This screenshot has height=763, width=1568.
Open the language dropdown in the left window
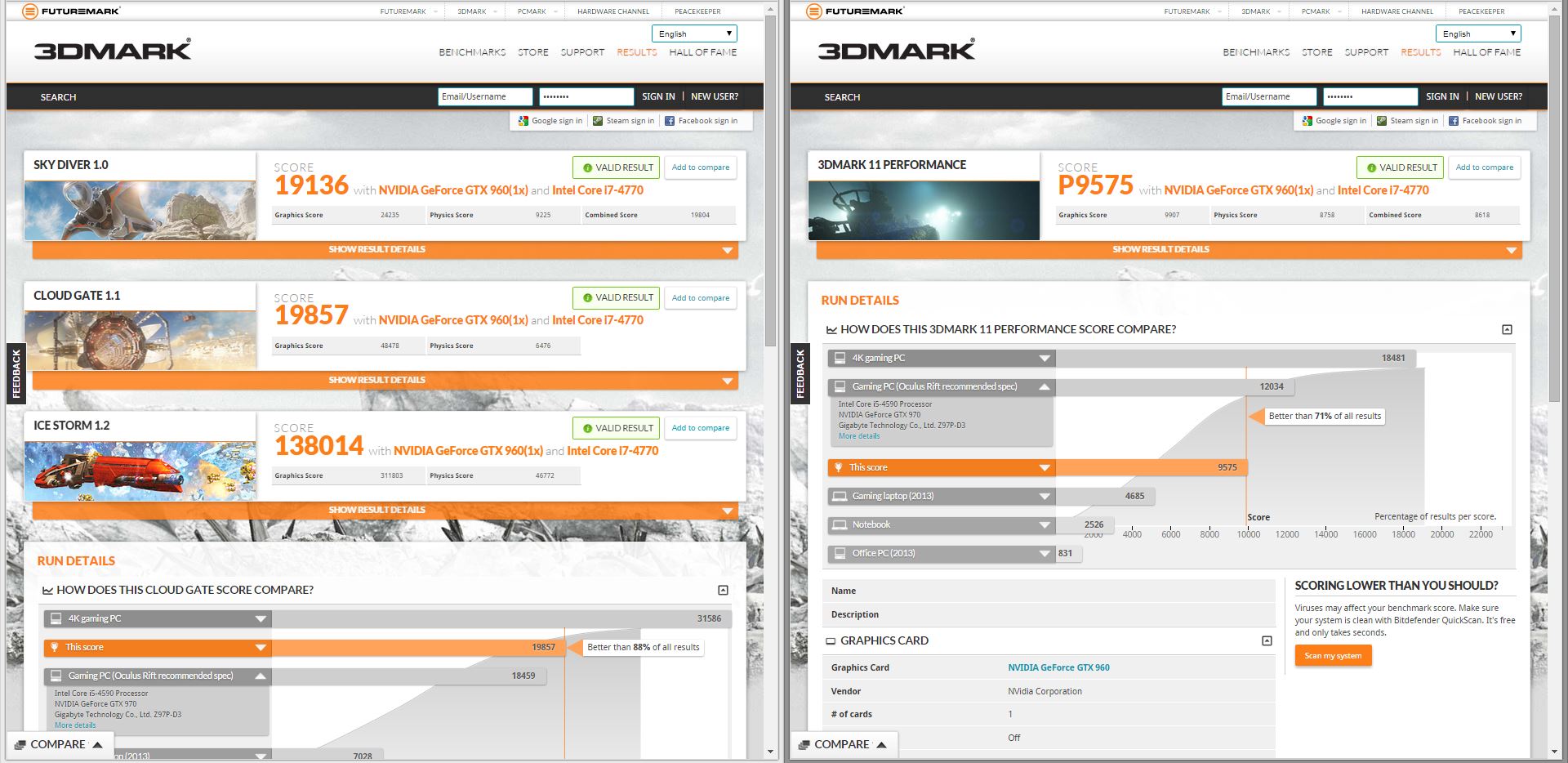click(x=694, y=33)
